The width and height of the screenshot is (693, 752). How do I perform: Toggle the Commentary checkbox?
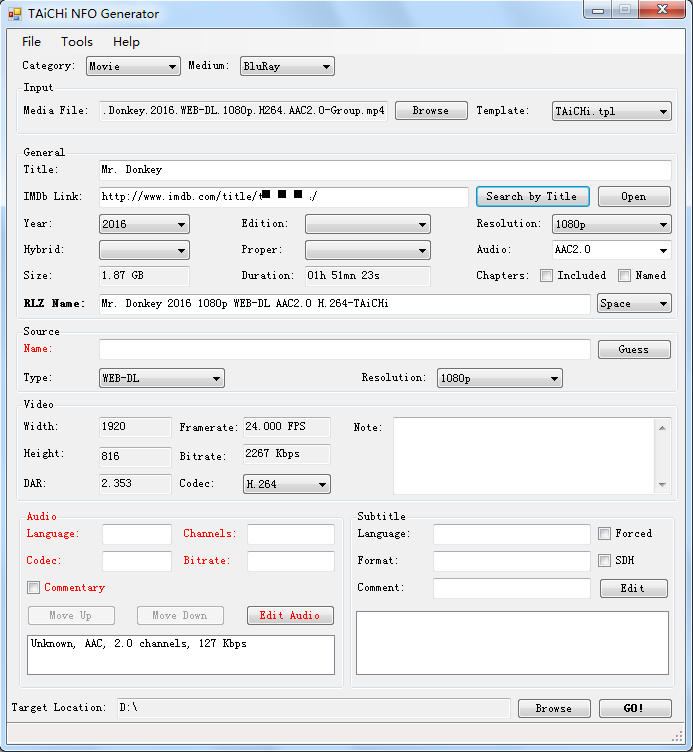click(34, 588)
